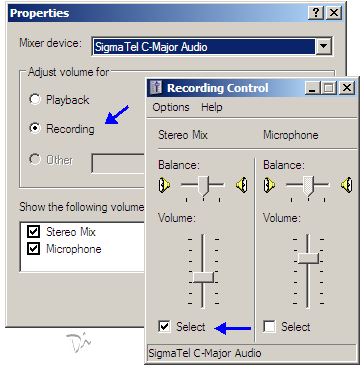The height and width of the screenshot is (370, 363).
Task: Click the Properties help question mark button
Action: (316, 13)
